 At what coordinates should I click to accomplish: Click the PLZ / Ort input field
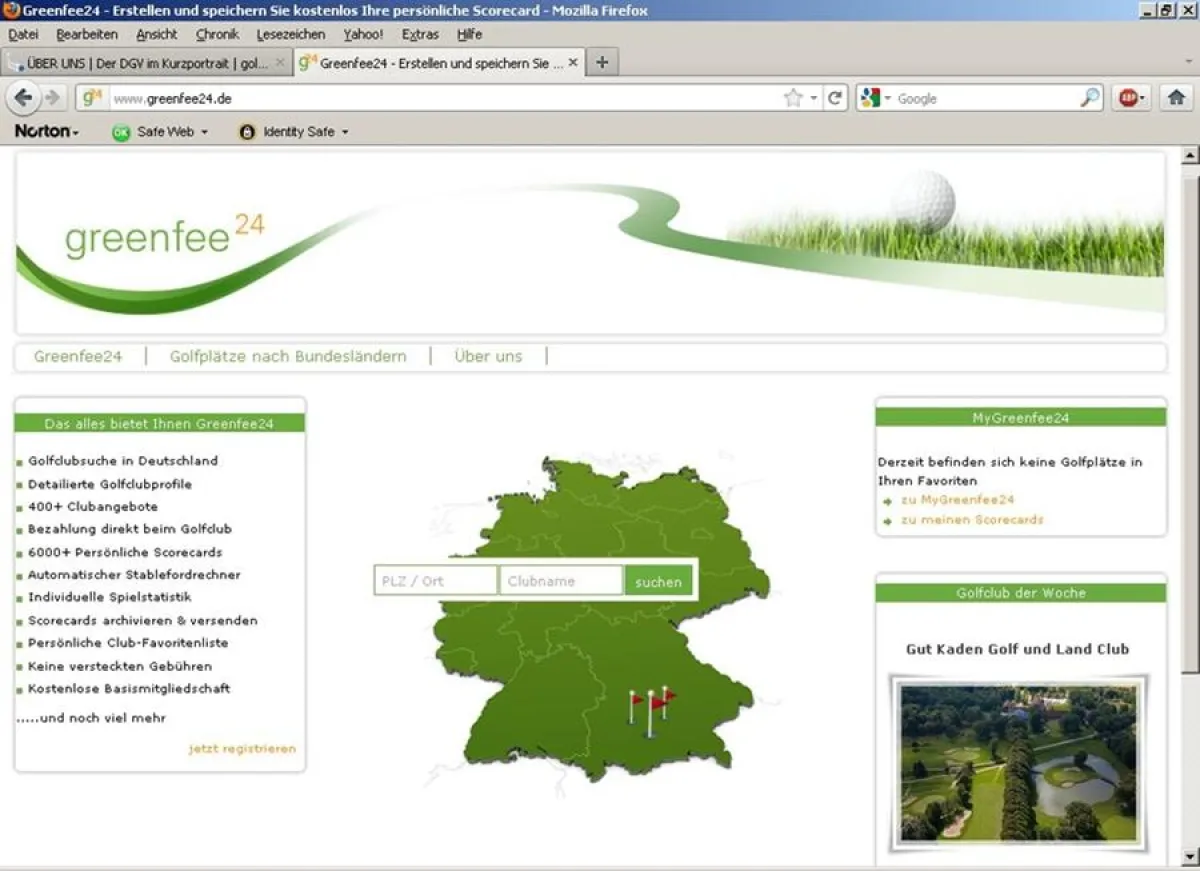pos(436,581)
